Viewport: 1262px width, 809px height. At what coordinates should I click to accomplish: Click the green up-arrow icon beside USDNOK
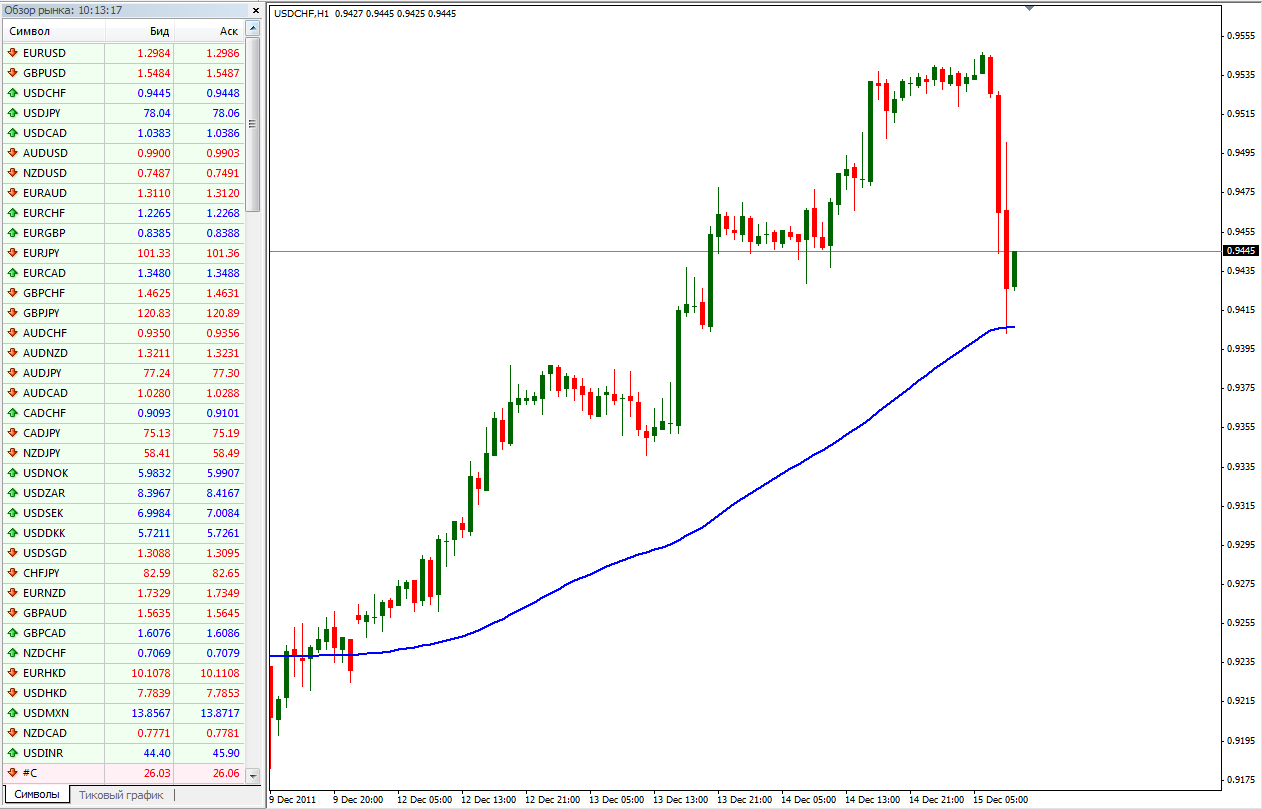[x=13, y=473]
